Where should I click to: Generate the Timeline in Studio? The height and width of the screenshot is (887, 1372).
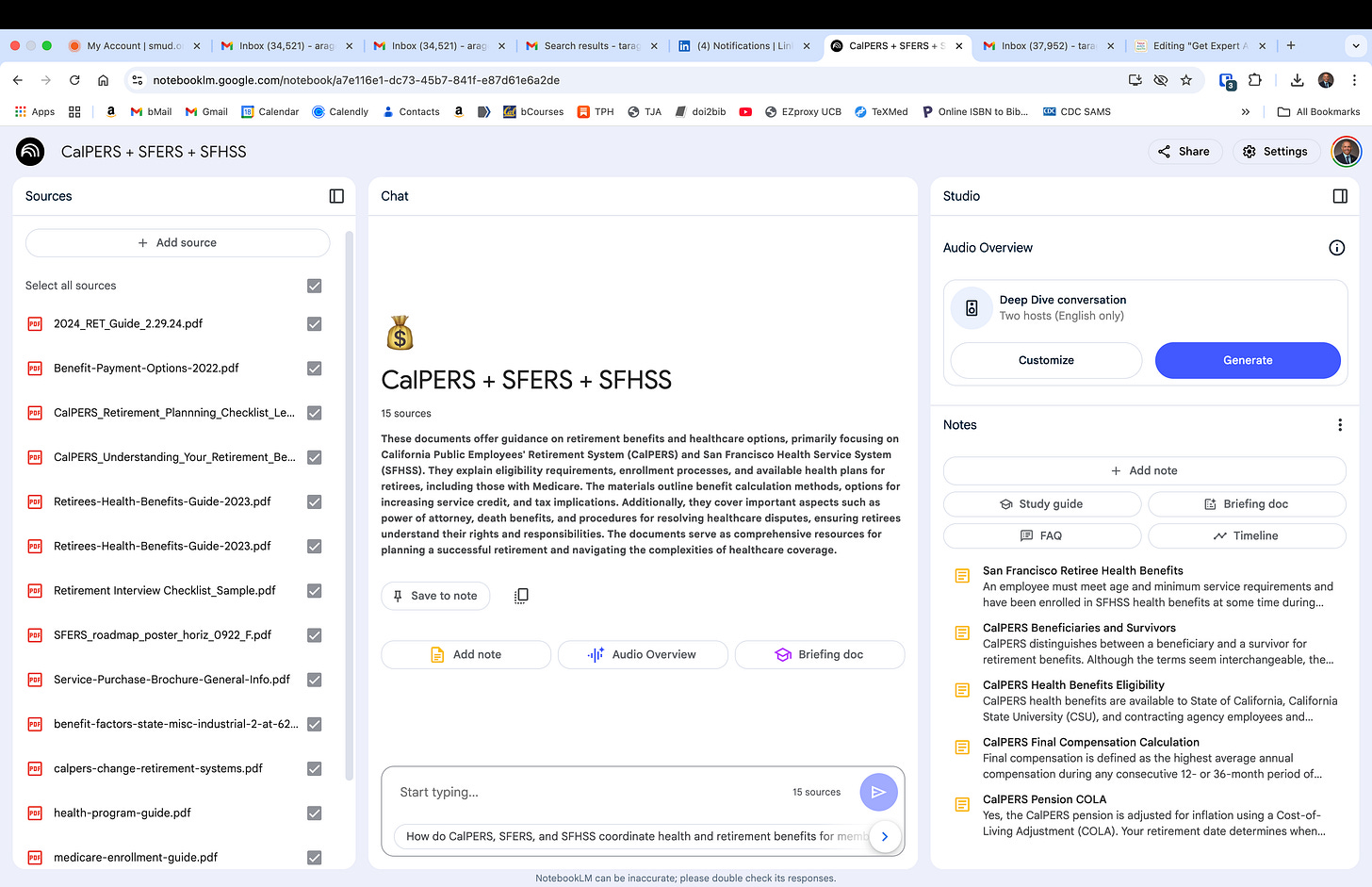point(1246,535)
